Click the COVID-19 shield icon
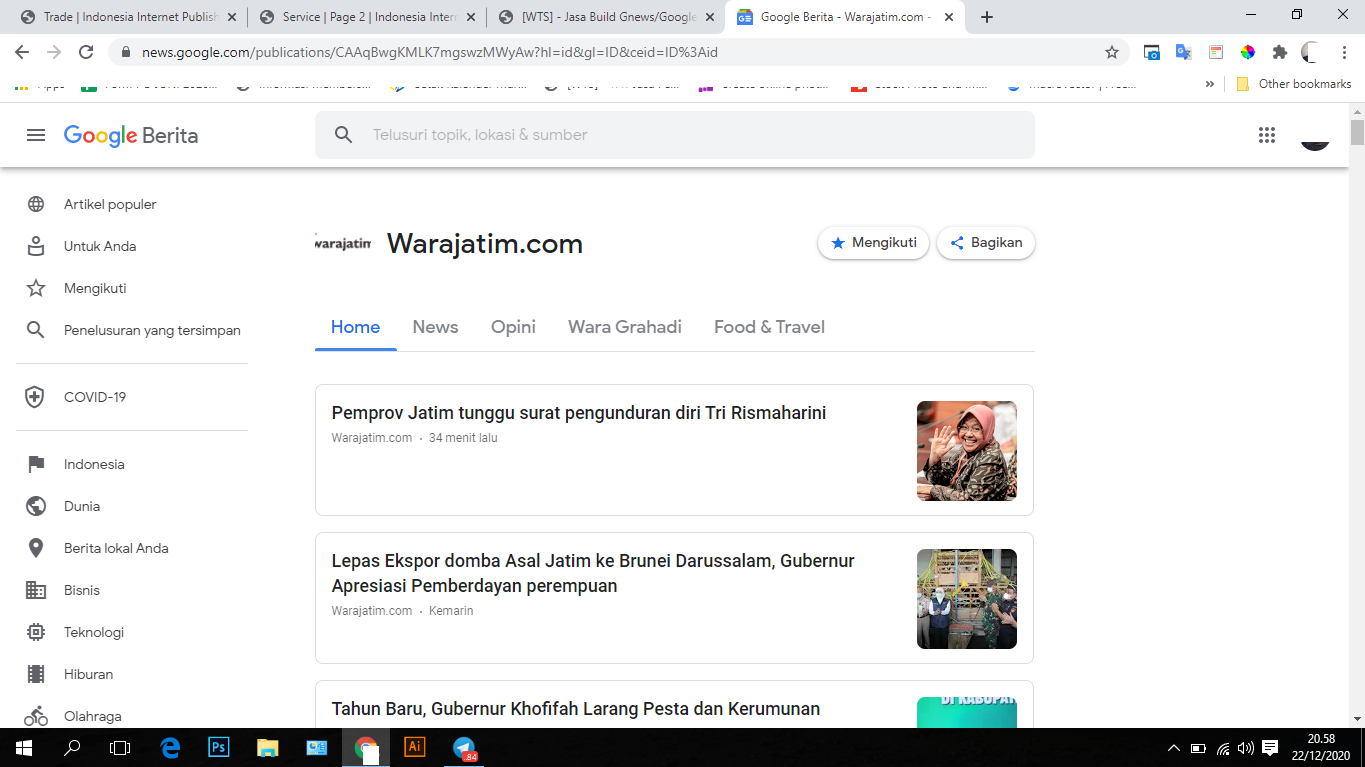 point(36,397)
